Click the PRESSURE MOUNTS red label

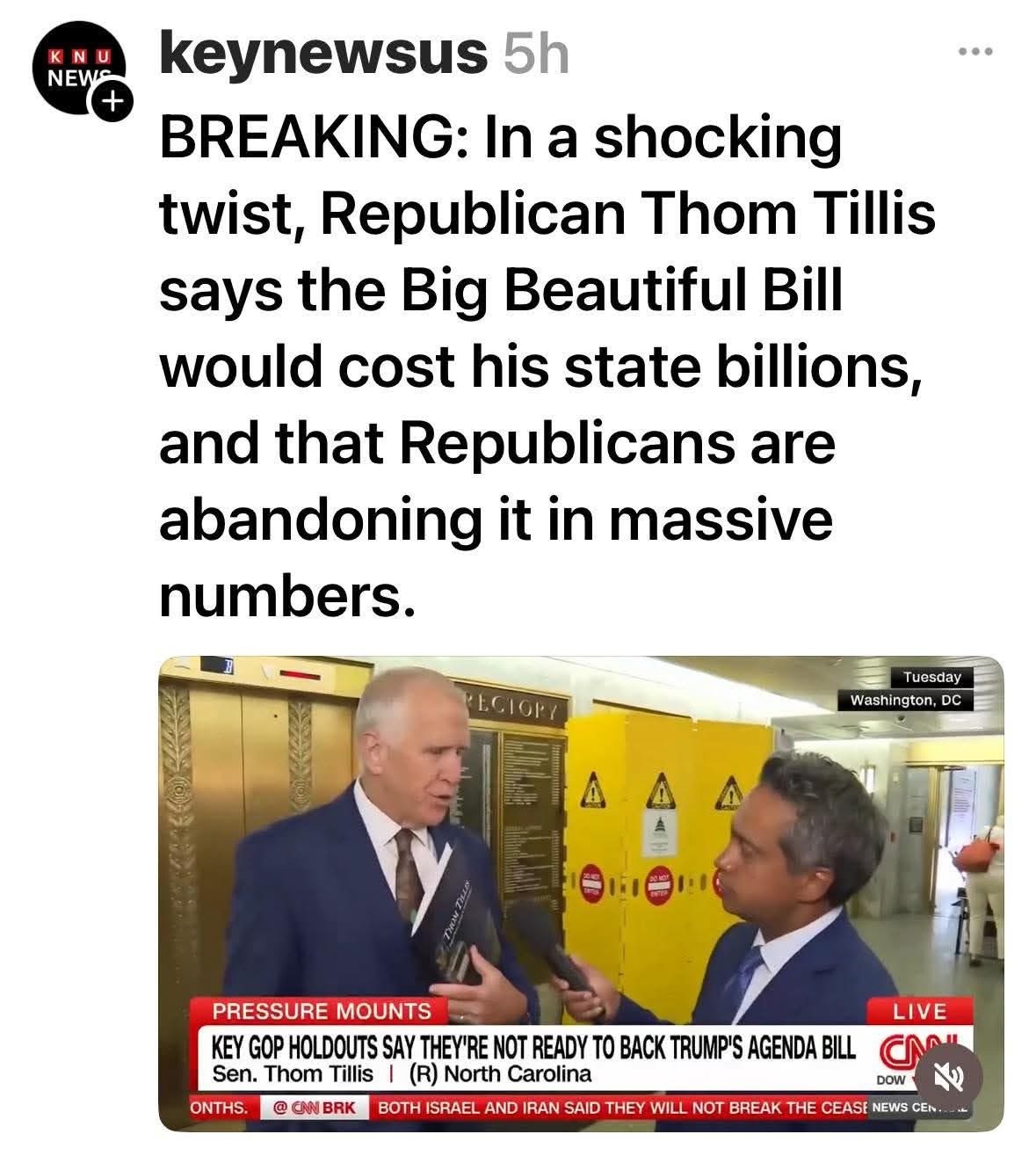tap(322, 1011)
